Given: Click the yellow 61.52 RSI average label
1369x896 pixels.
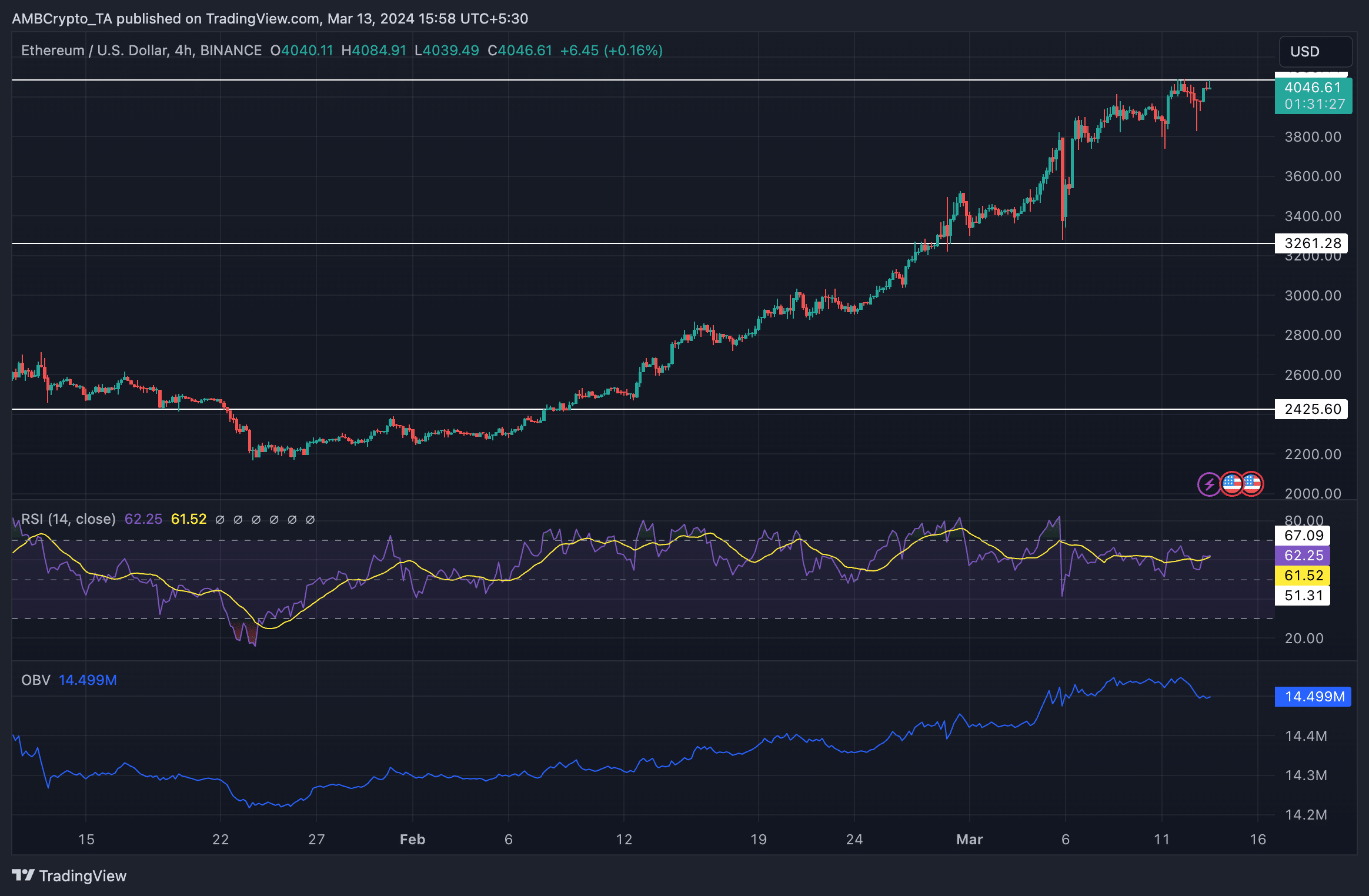Looking at the screenshot, I should 1302,576.
